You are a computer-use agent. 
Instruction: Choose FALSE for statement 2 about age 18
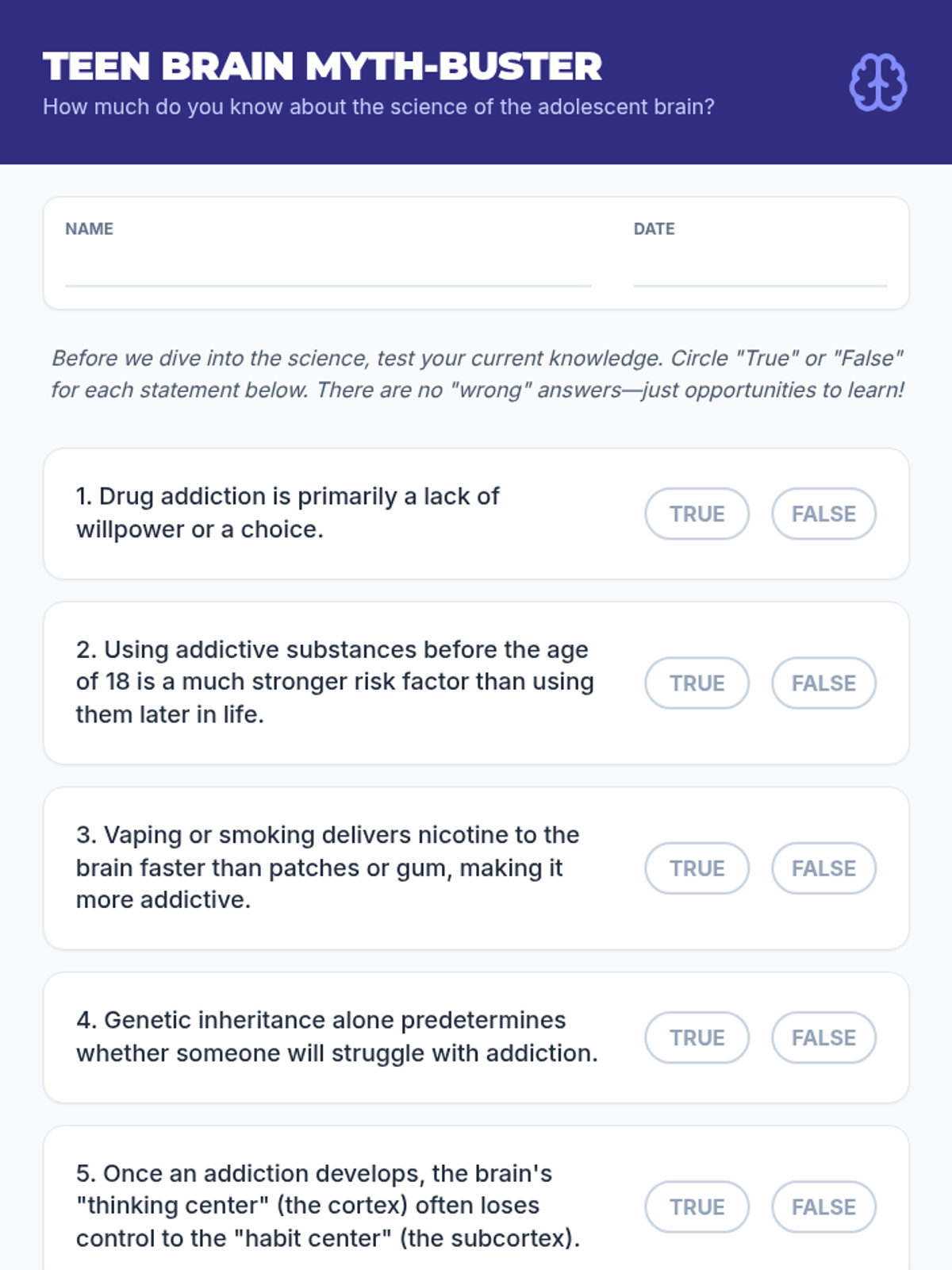(823, 683)
